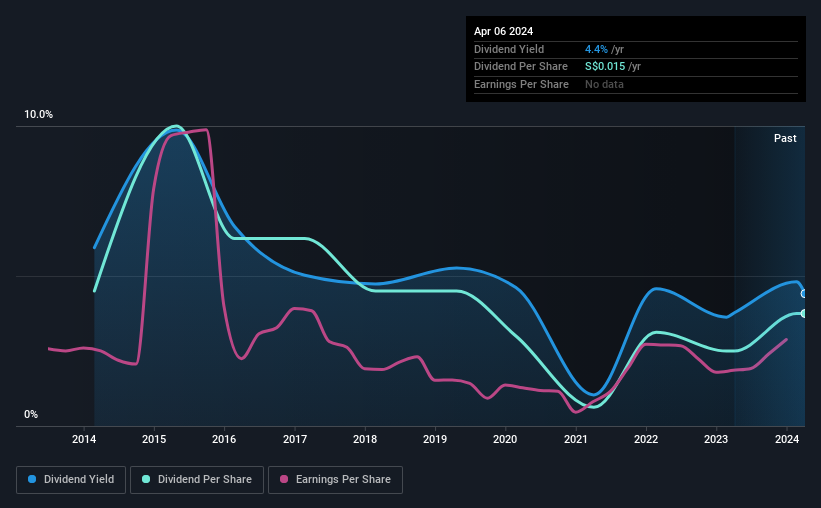The image size is (821, 508).
Task: Click the 2016 x-axis label
Action: [x=224, y=439]
